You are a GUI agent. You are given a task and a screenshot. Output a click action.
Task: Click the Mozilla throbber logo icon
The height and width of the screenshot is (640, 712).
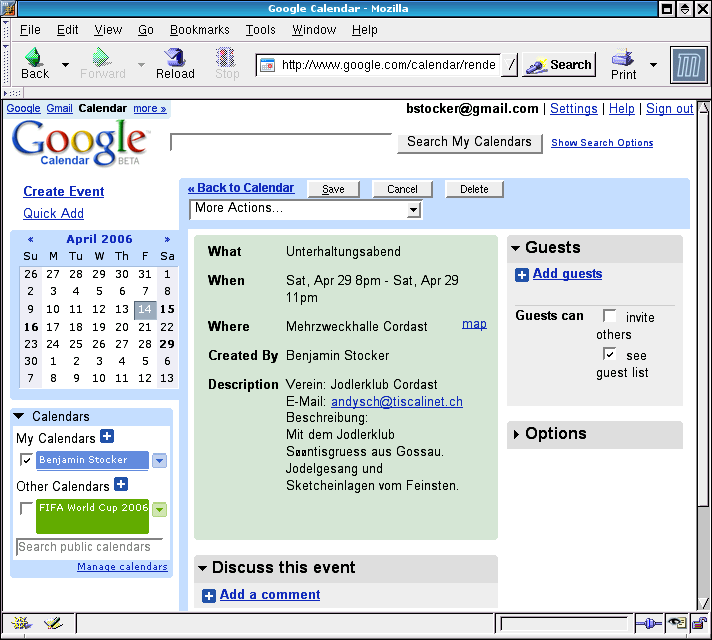(689, 65)
